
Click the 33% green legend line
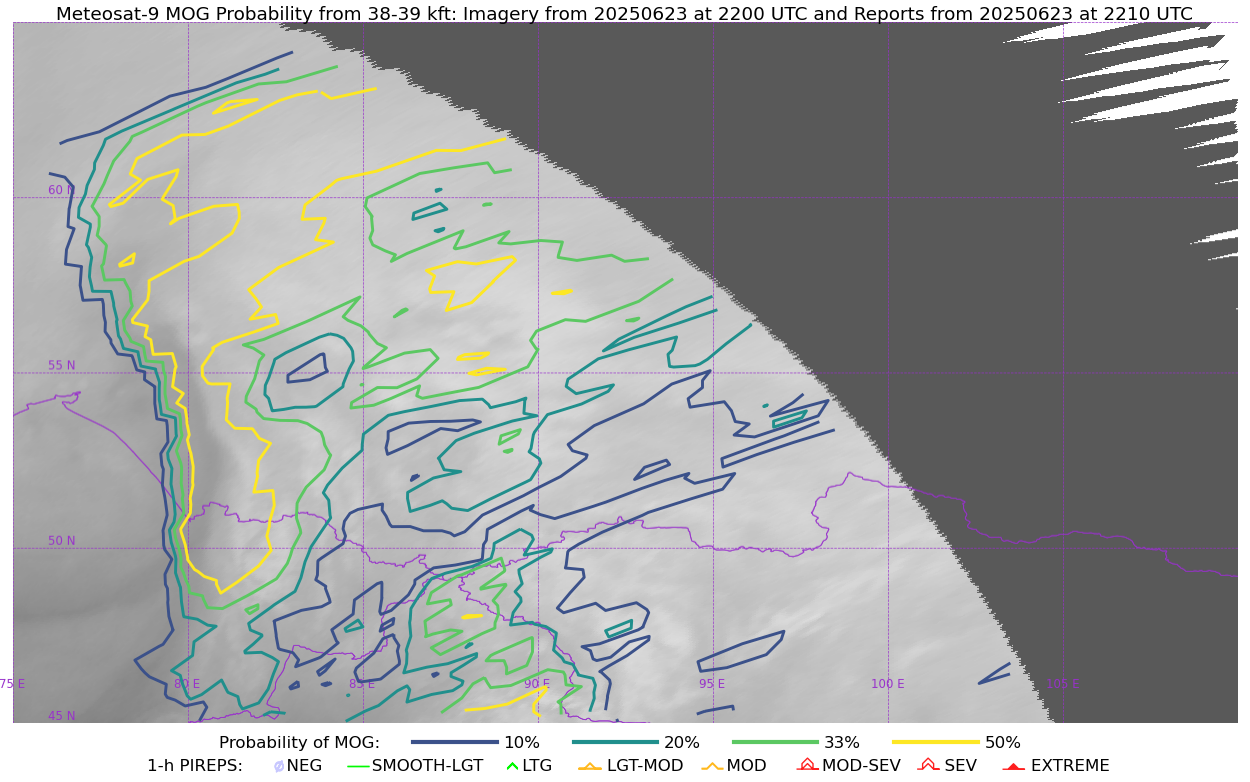(775, 742)
